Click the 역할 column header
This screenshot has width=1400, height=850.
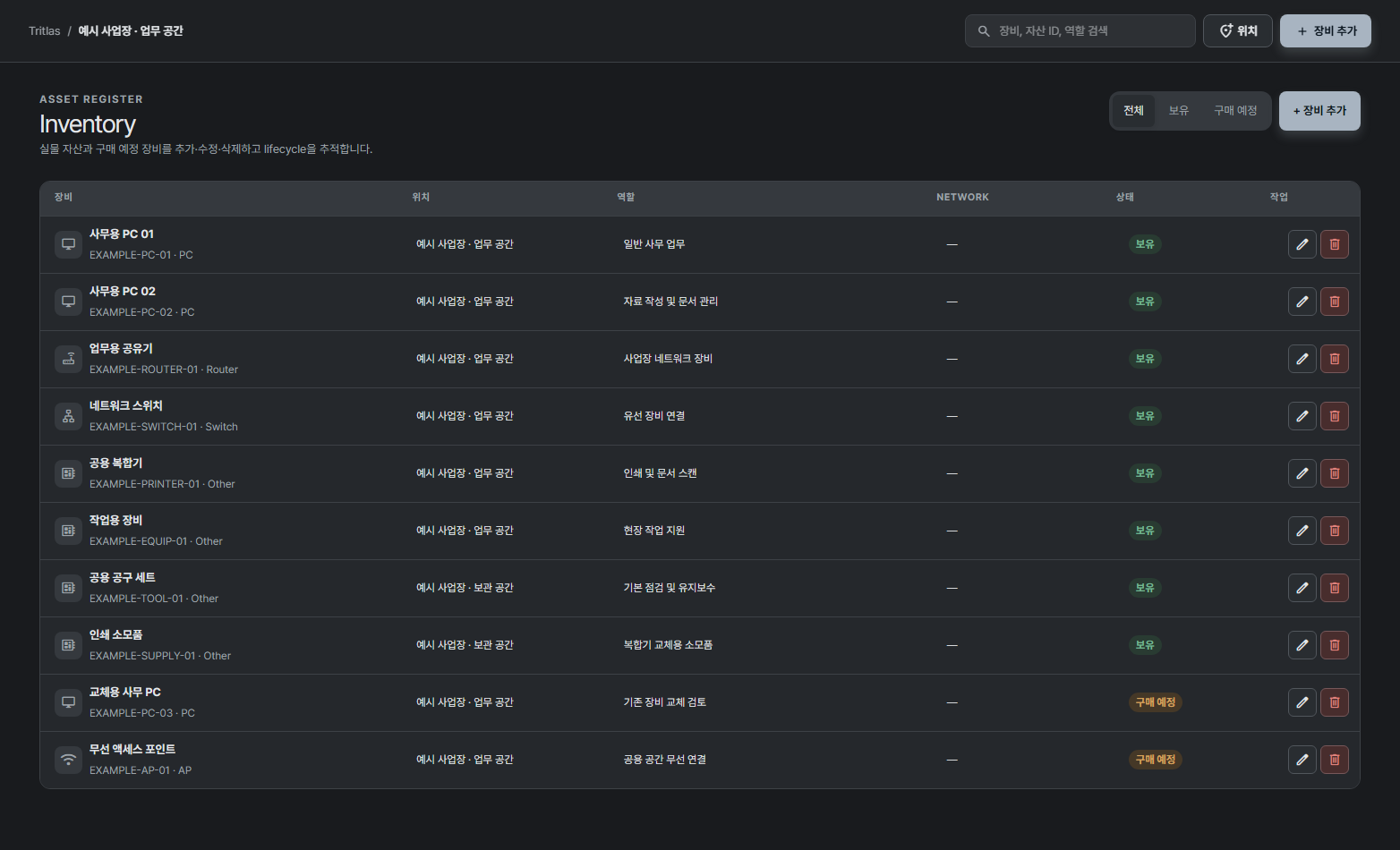pos(626,197)
